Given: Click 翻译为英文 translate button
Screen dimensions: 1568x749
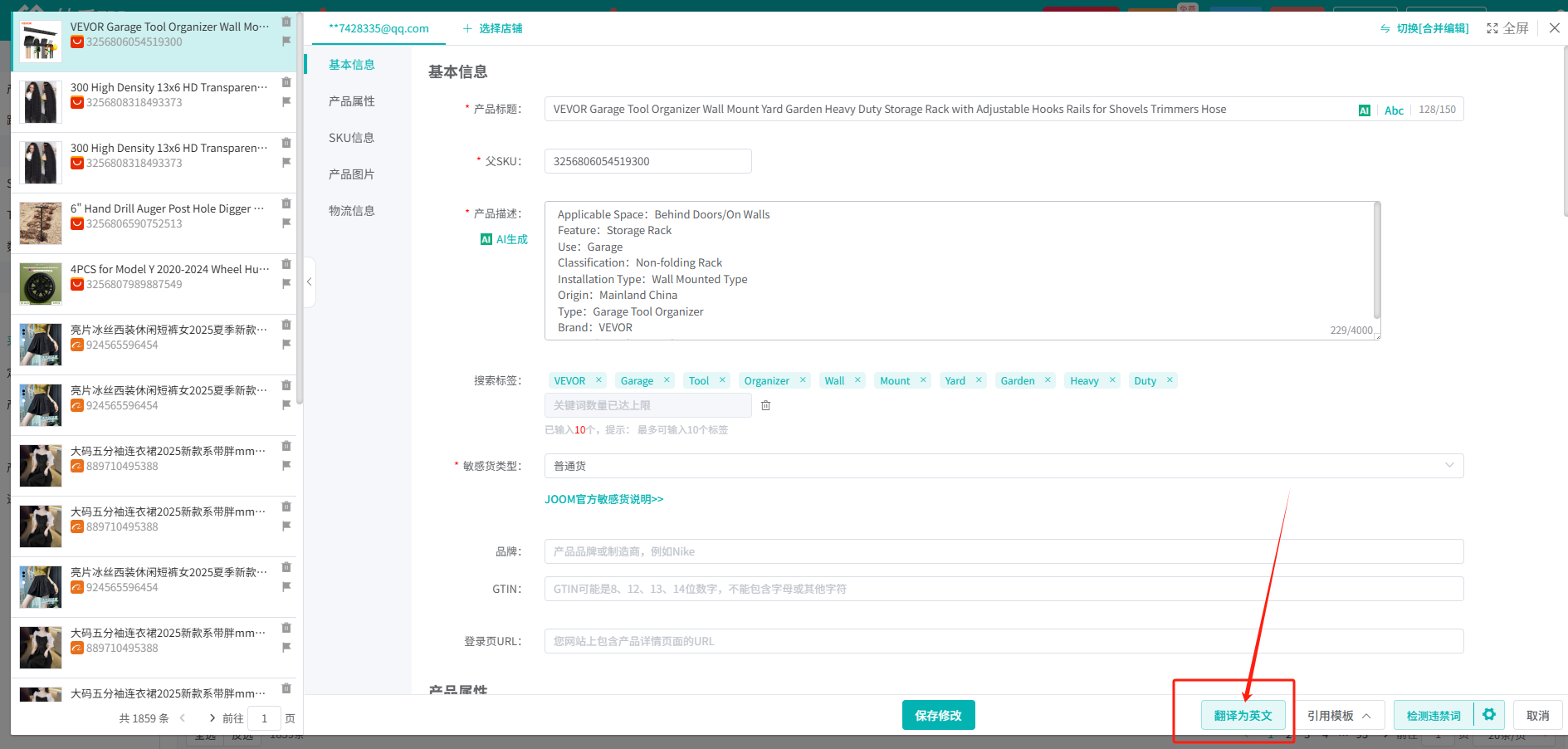Looking at the screenshot, I should (1243, 715).
